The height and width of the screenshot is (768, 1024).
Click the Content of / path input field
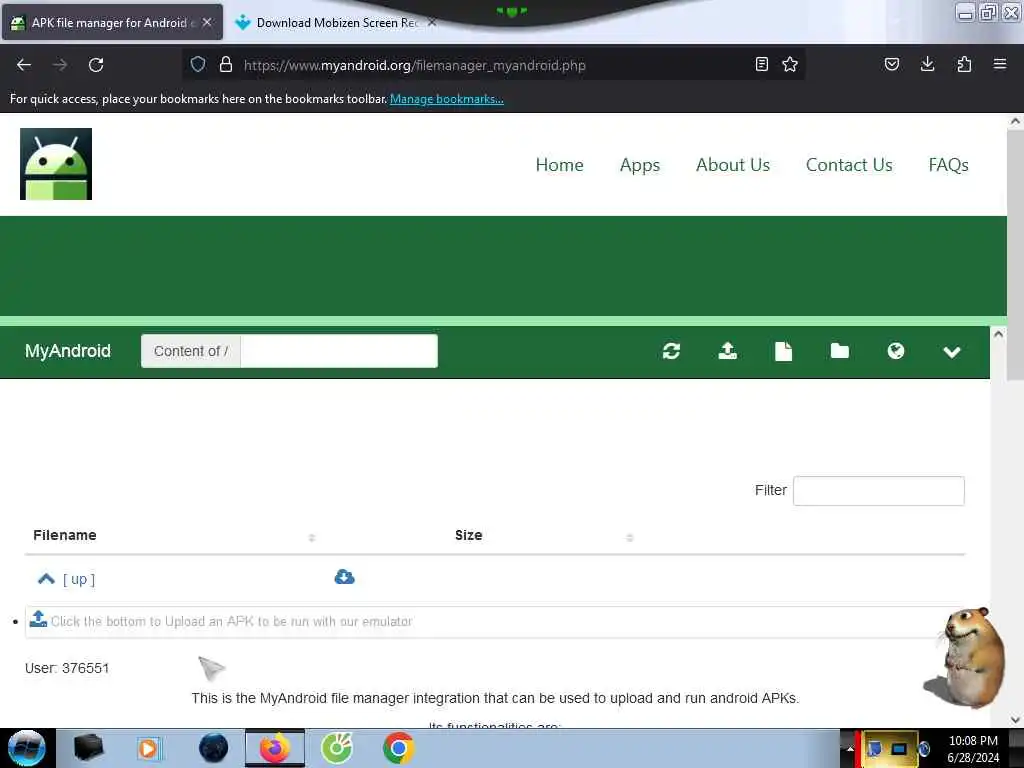click(x=339, y=351)
